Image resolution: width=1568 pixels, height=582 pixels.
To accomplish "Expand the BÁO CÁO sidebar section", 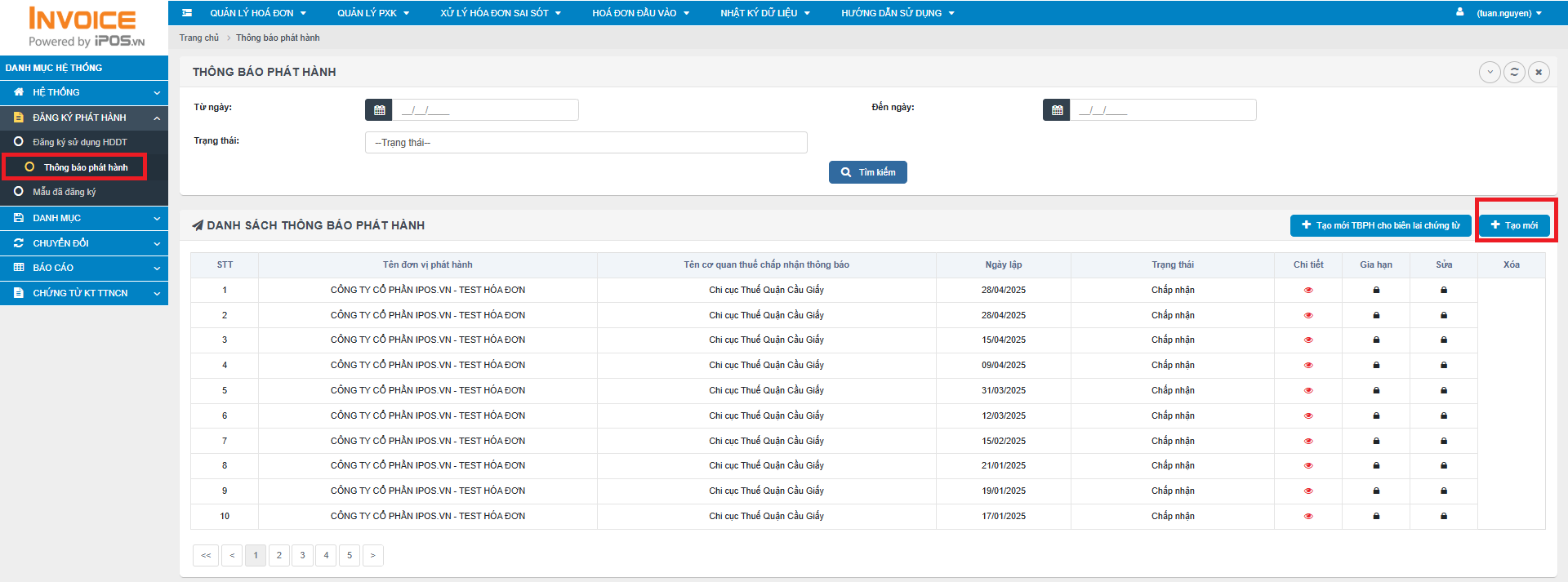I will [84, 268].
